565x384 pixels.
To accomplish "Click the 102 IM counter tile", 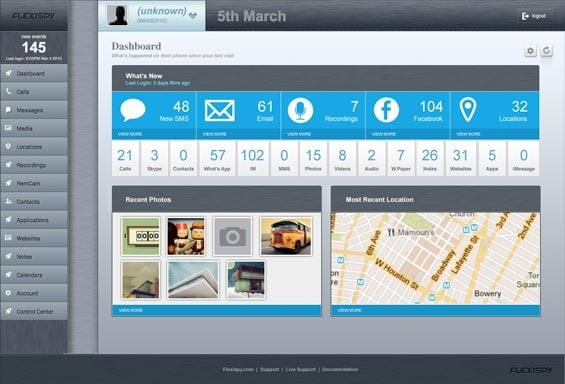I will coord(253,158).
